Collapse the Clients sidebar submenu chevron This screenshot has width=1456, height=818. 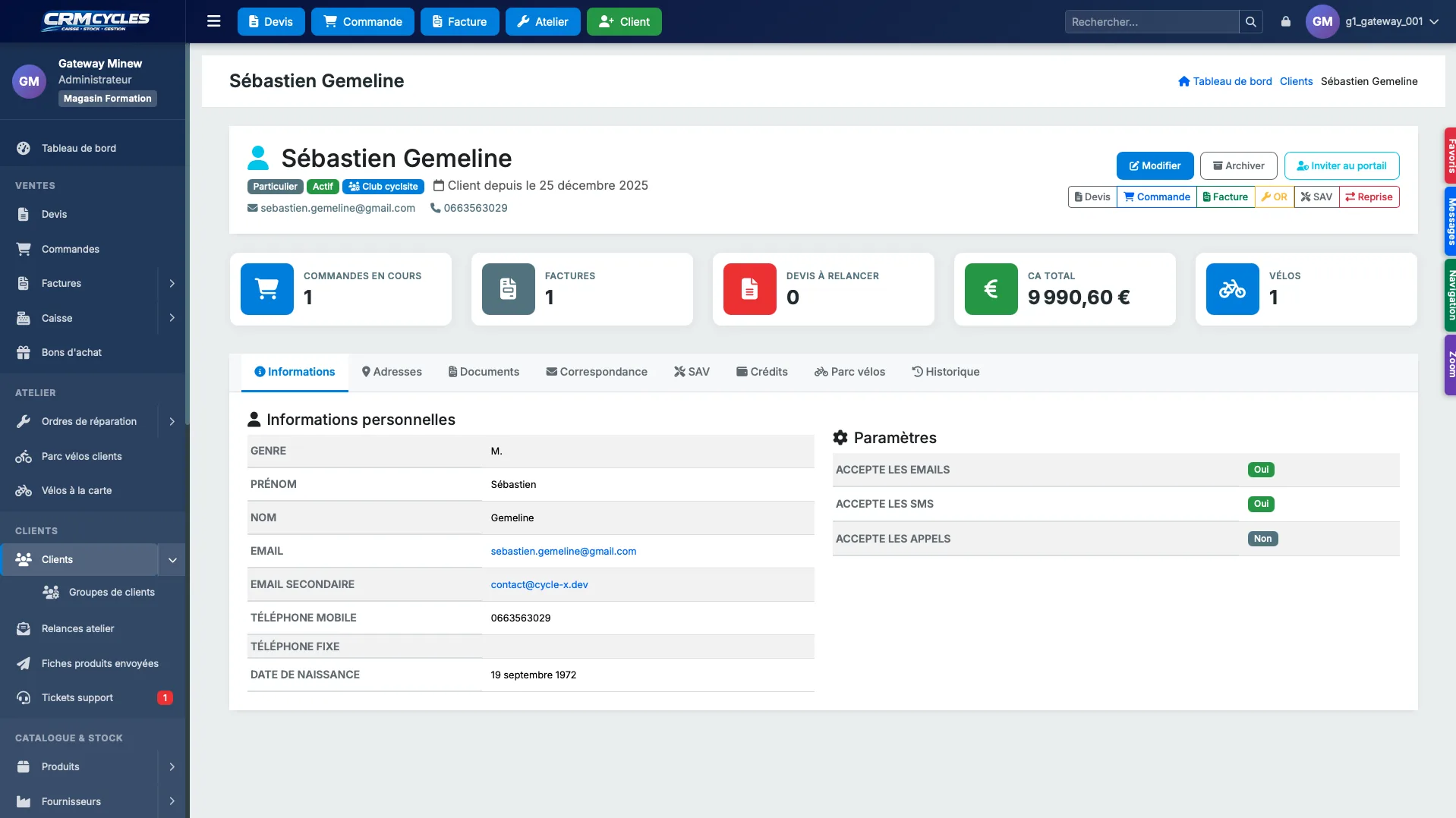pyautogui.click(x=172, y=560)
